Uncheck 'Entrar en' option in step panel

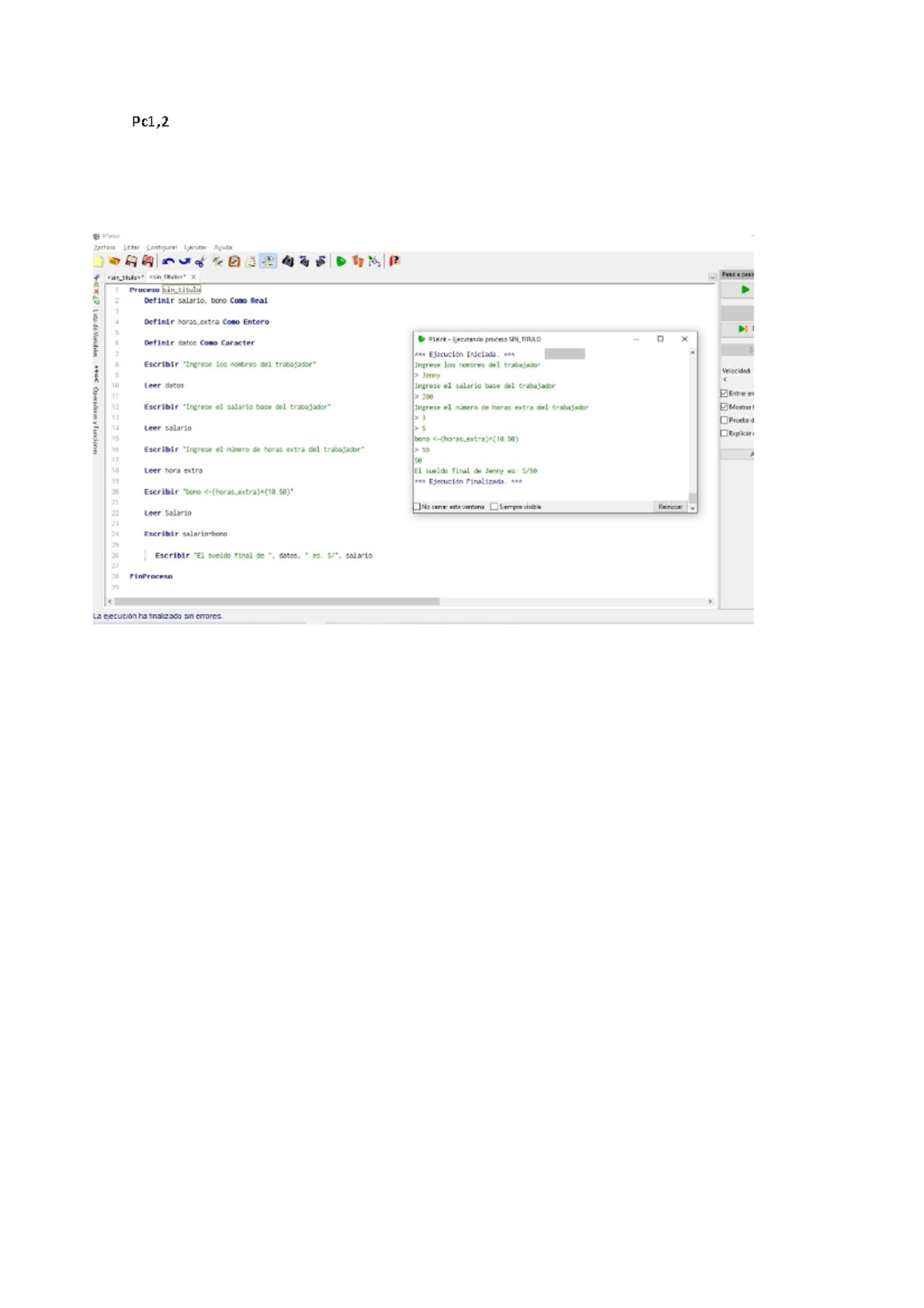(725, 394)
